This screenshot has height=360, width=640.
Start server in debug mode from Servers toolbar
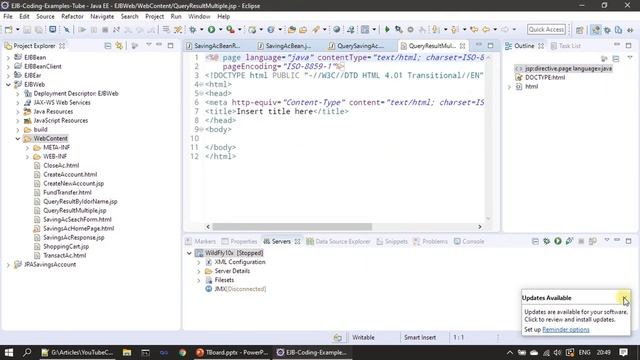coord(547,241)
